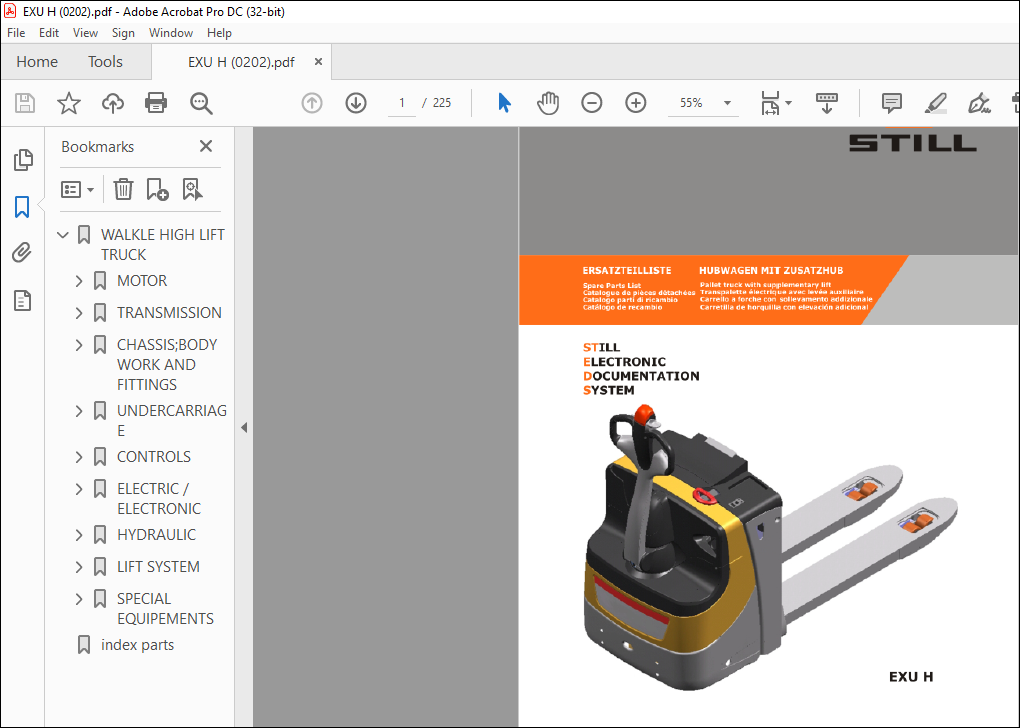Click the page number input field
The width and height of the screenshot is (1020, 728).
click(402, 103)
